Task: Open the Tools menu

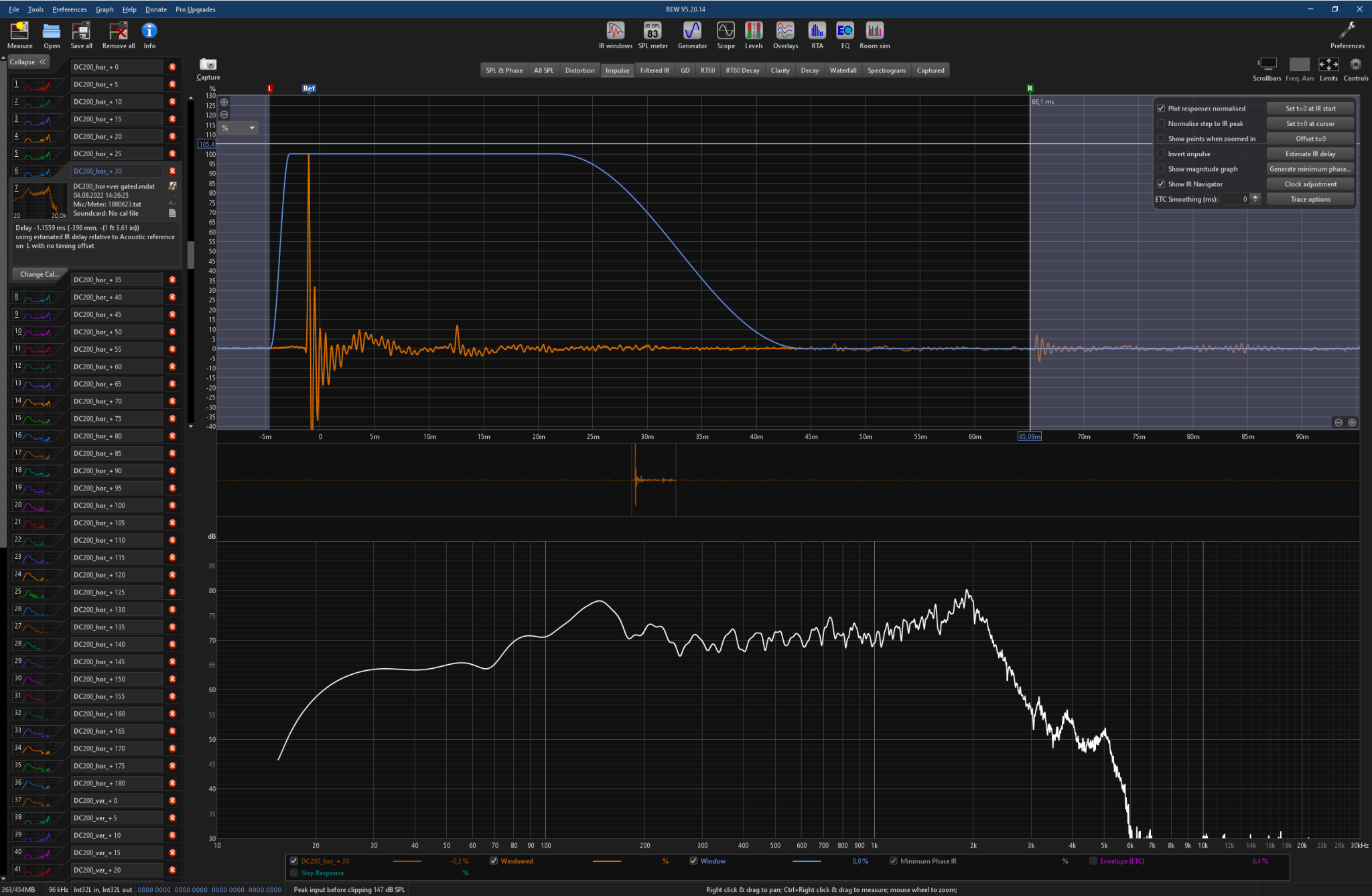Action: [x=36, y=9]
